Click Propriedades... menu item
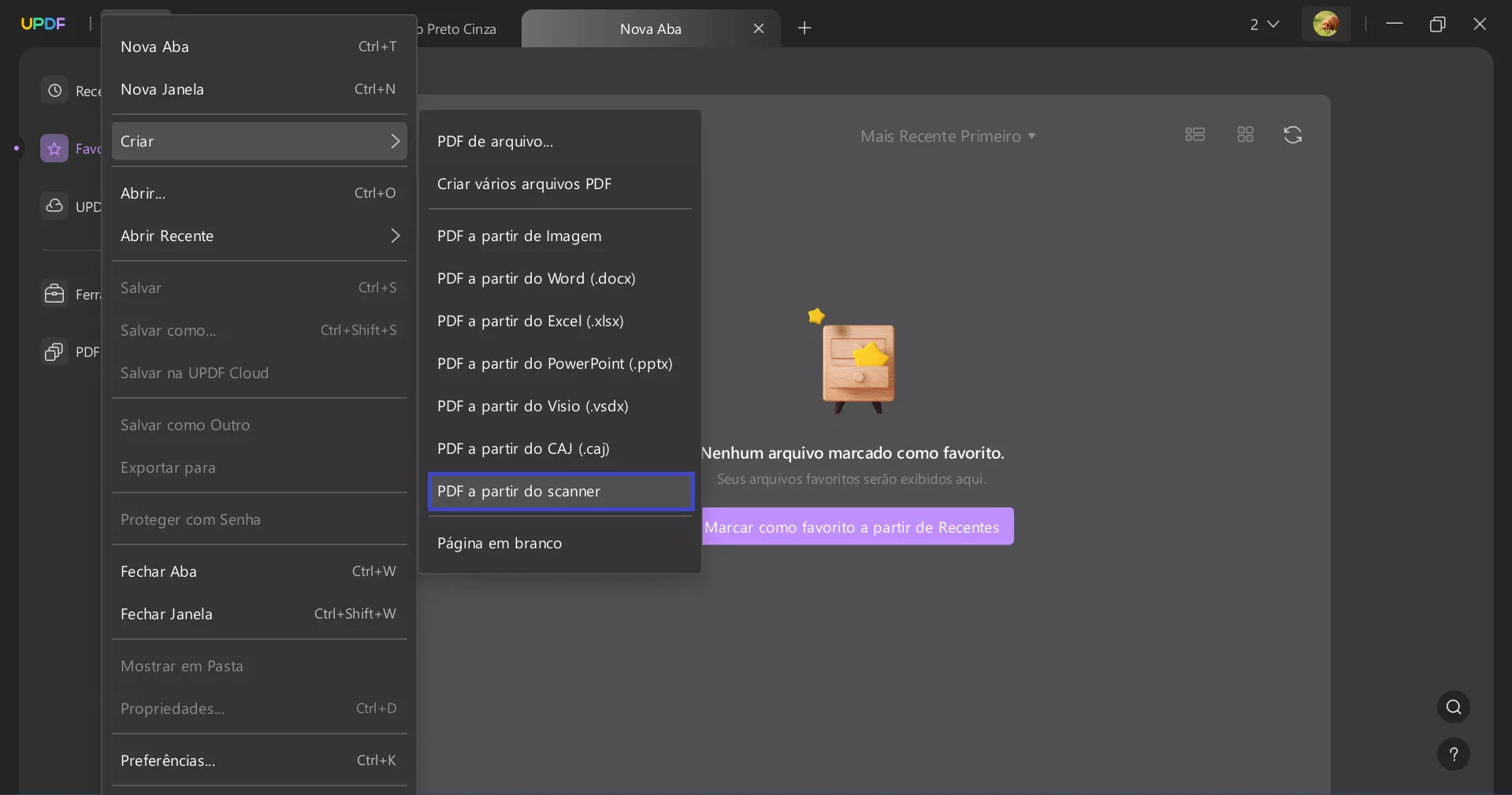Image resolution: width=1512 pixels, height=795 pixels. click(259, 708)
